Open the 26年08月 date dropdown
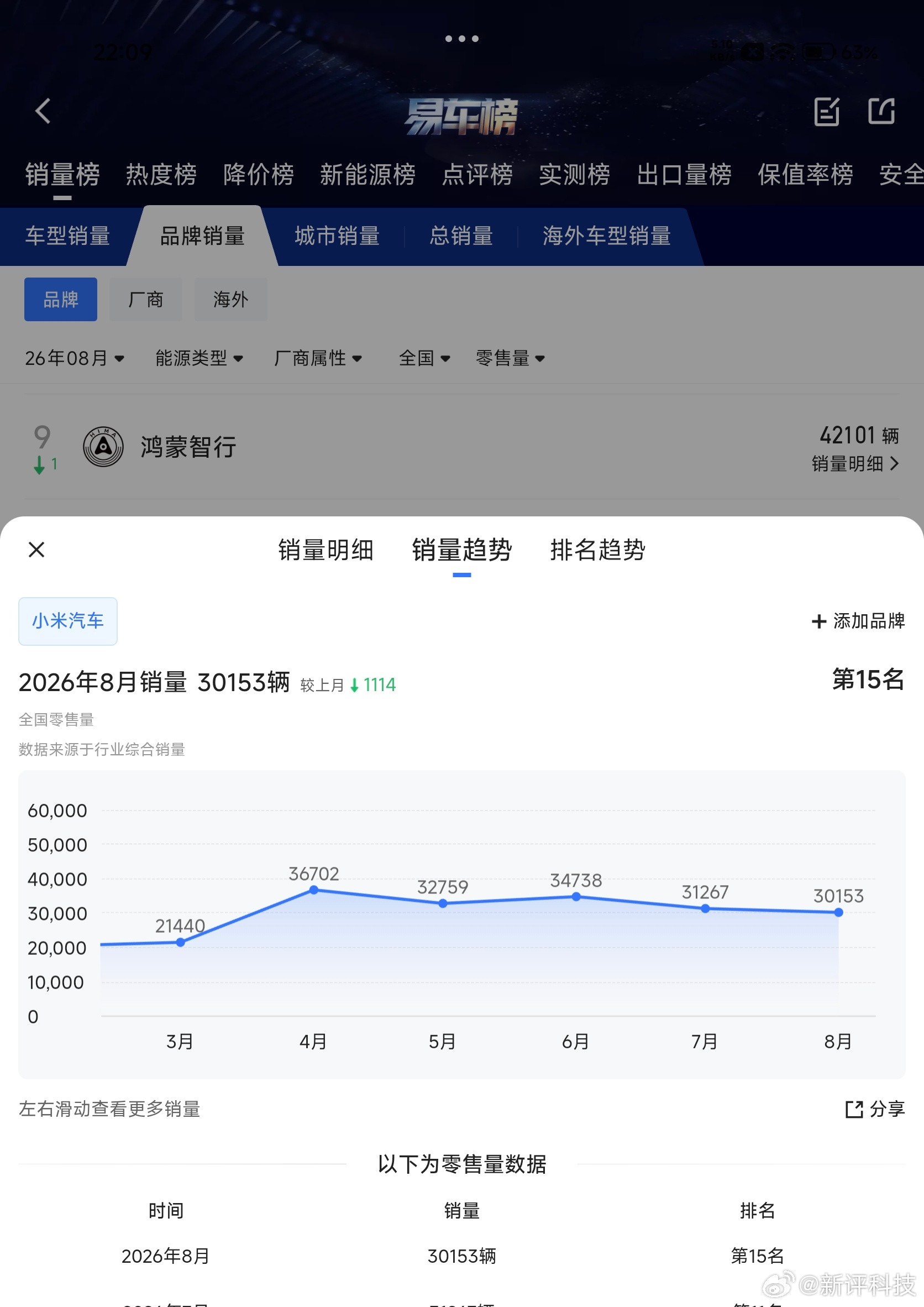This screenshot has width=924, height=1307. pos(75,358)
